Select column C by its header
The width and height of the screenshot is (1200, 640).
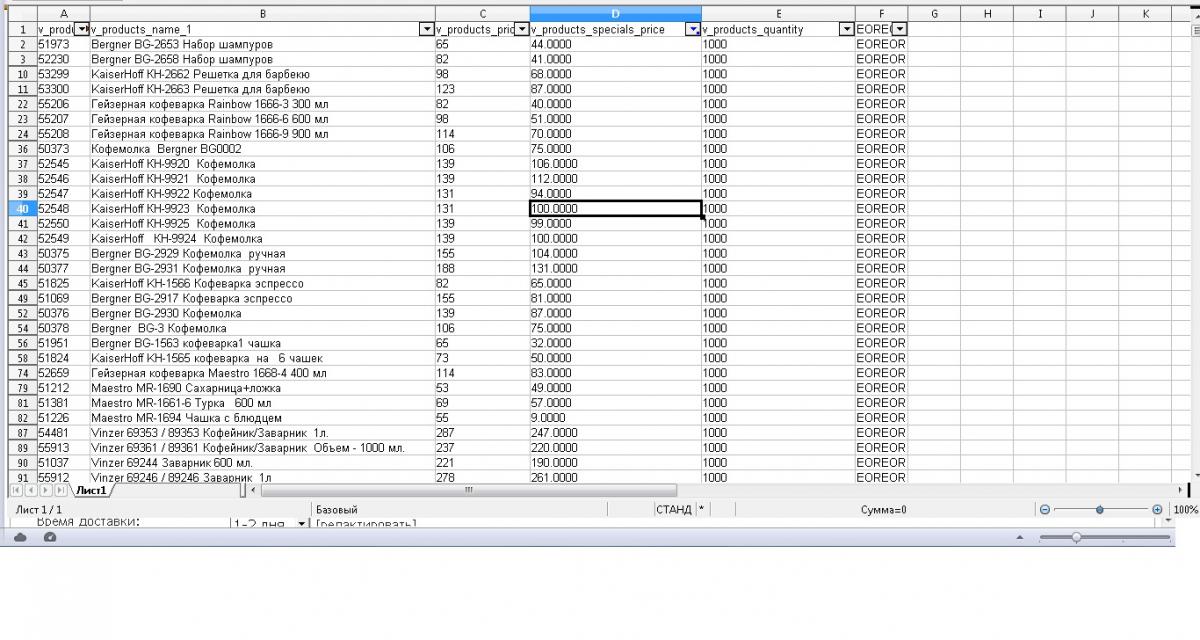pos(482,14)
